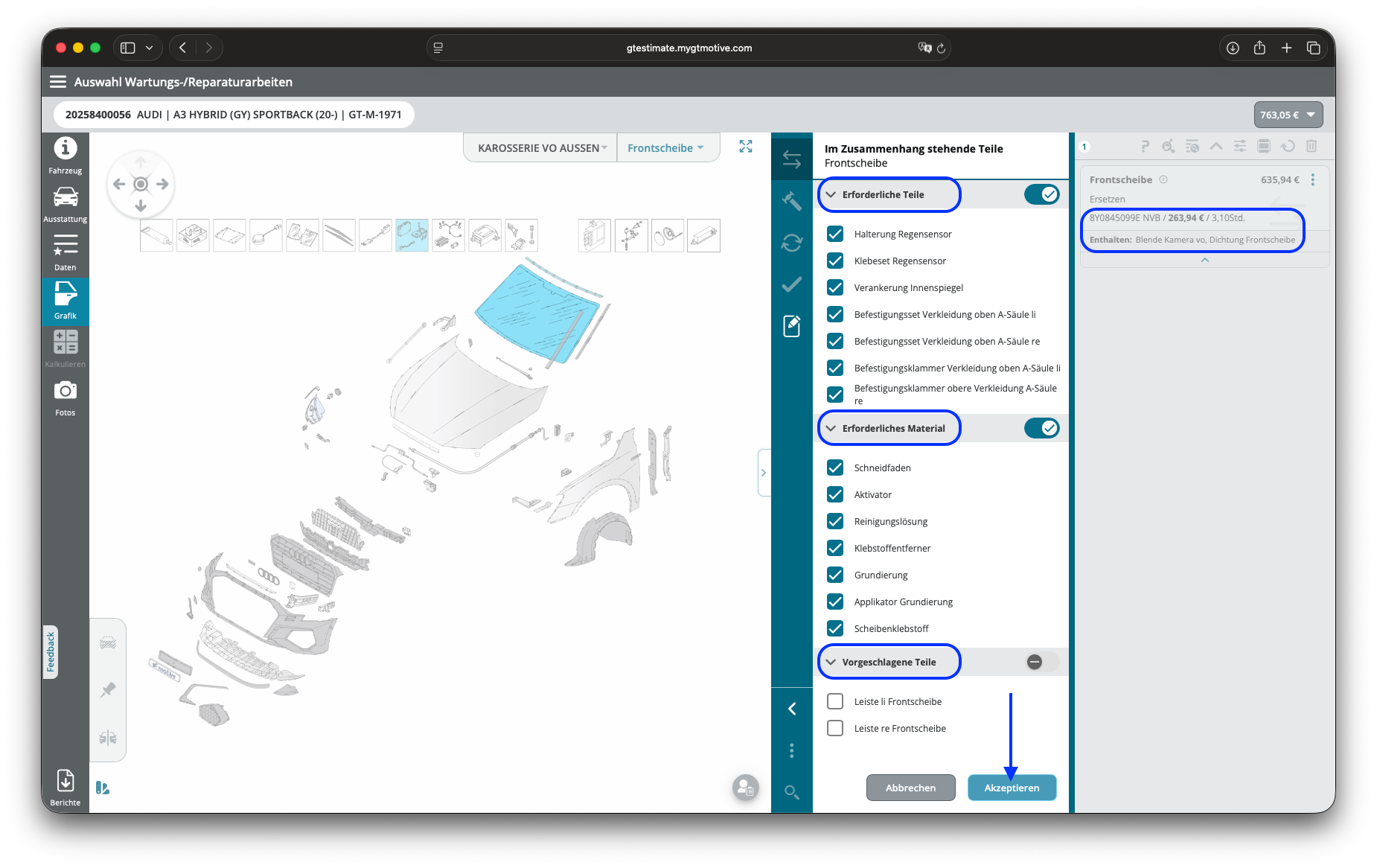Open the hamburger main menu
The height and width of the screenshot is (868, 1377).
58,82
